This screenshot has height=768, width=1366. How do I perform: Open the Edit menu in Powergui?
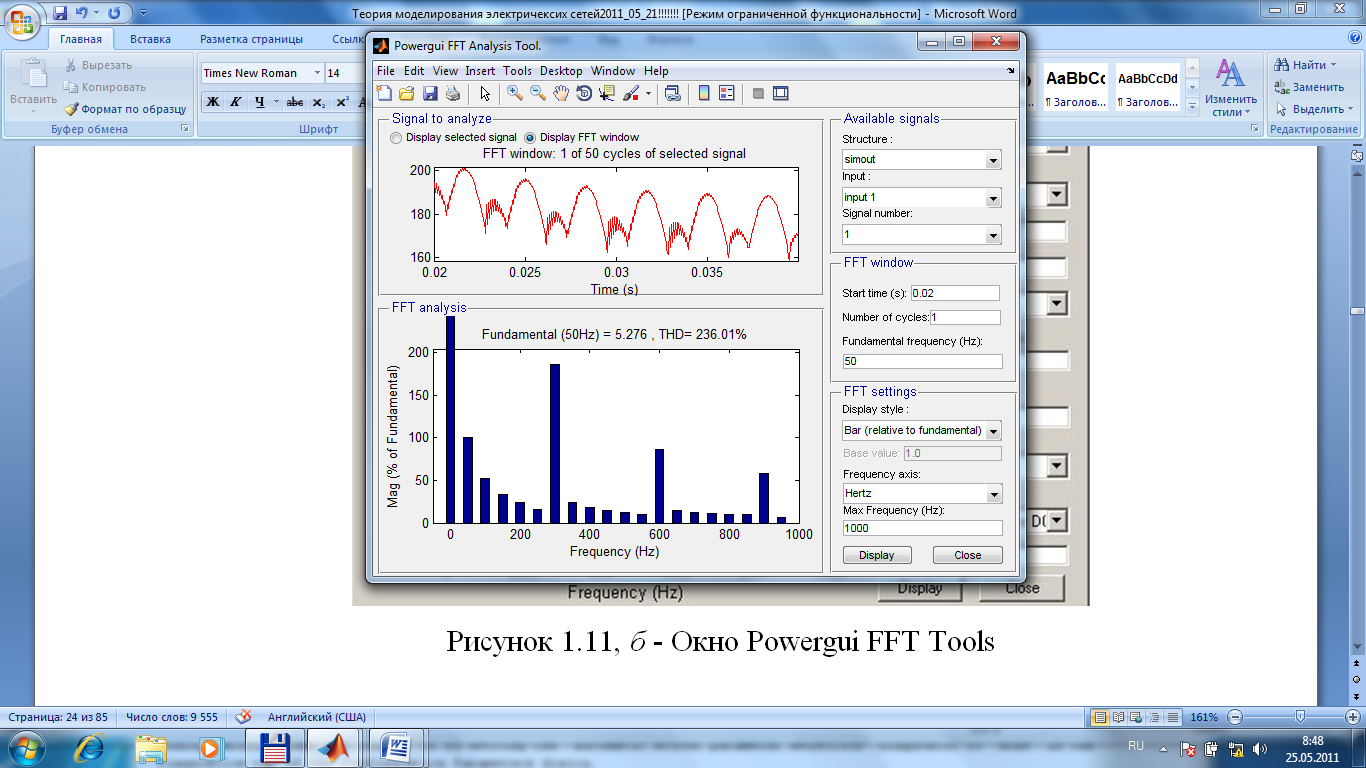point(414,71)
